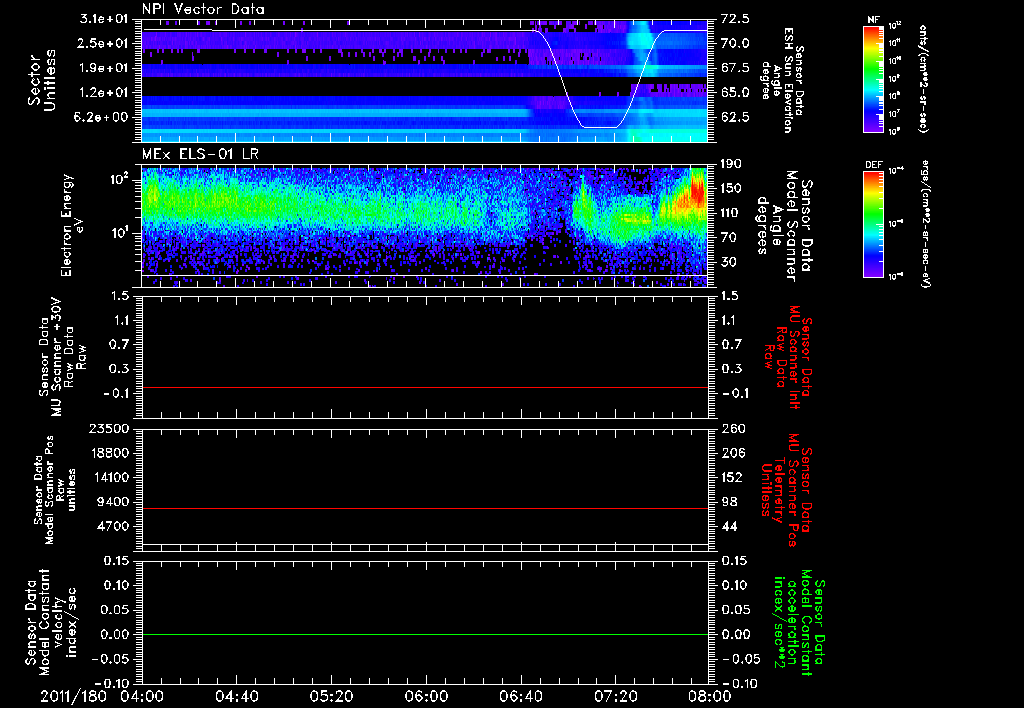Click the NF rainbow color bar
The width and height of the screenshot is (1024, 708).
(x=874, y=78)
